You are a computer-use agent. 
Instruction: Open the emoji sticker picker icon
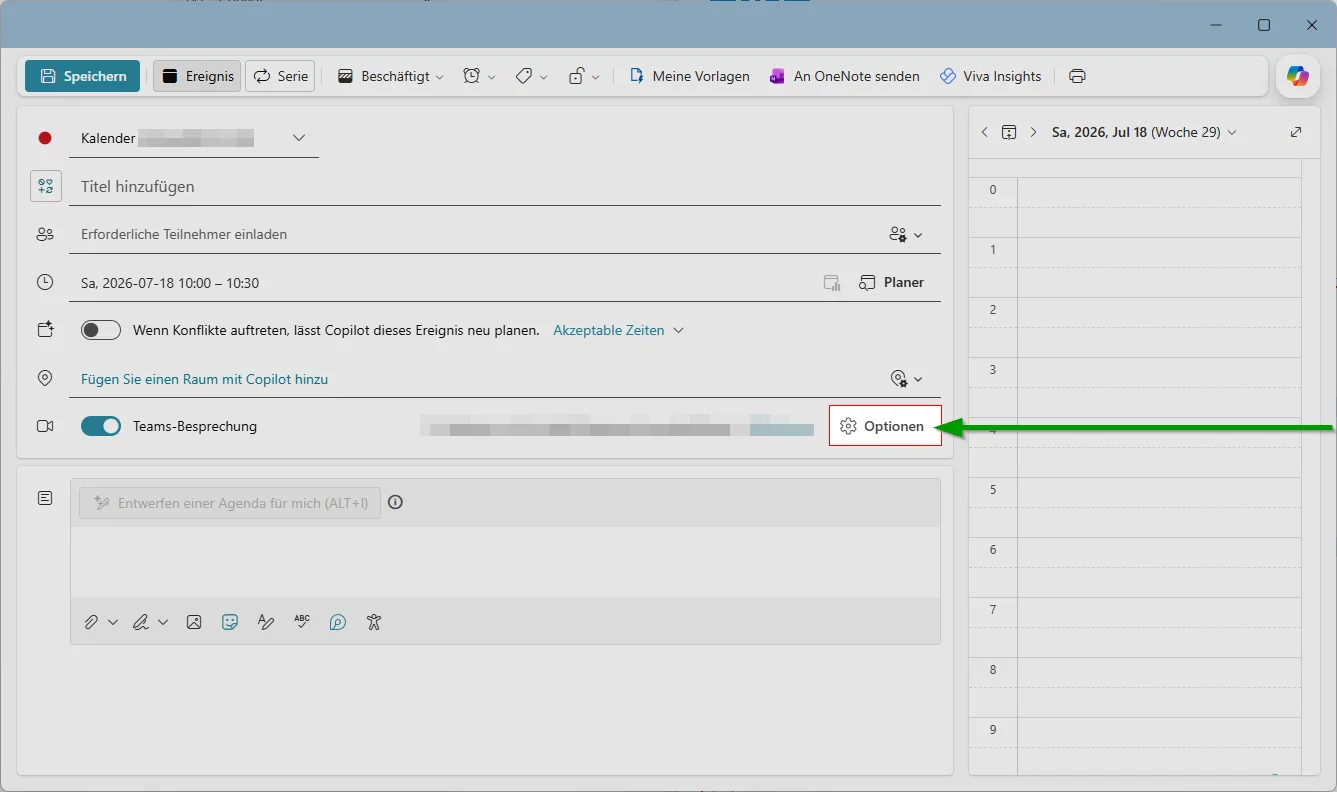[230, 622]
